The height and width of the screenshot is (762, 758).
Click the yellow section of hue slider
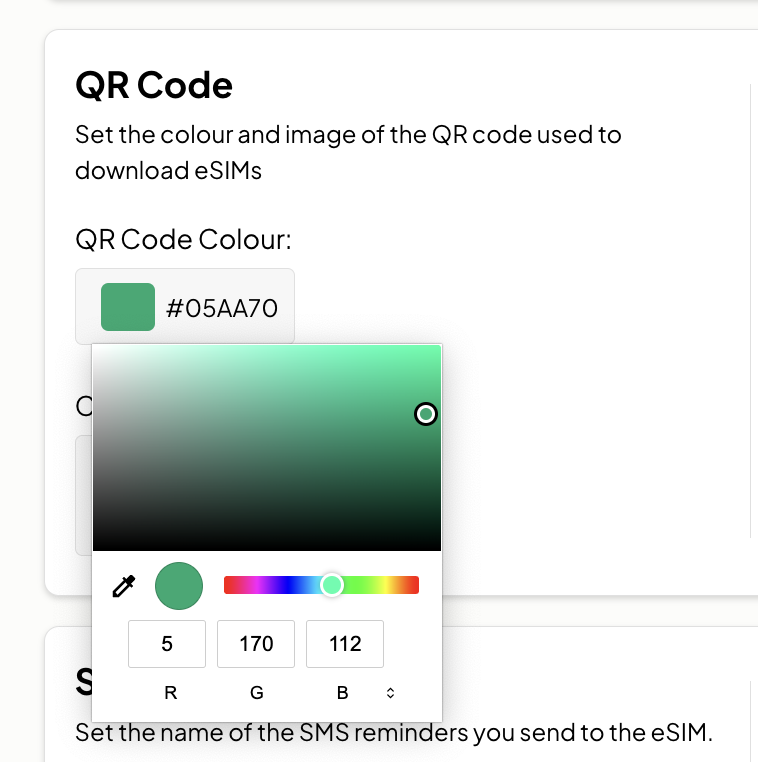[x=386, y=585]
